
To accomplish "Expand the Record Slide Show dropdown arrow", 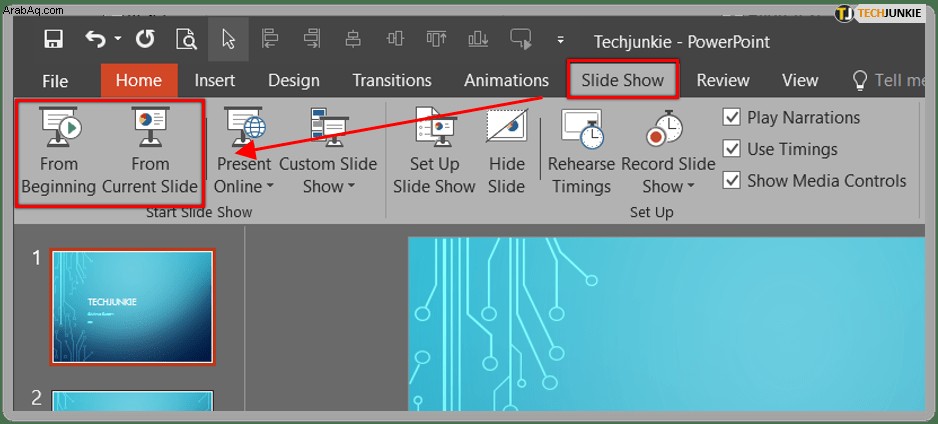I will pos(691,187).
